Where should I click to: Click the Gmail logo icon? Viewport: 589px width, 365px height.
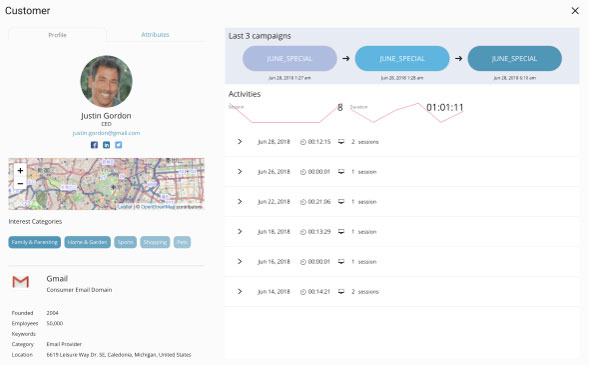(x=21, y=282)
